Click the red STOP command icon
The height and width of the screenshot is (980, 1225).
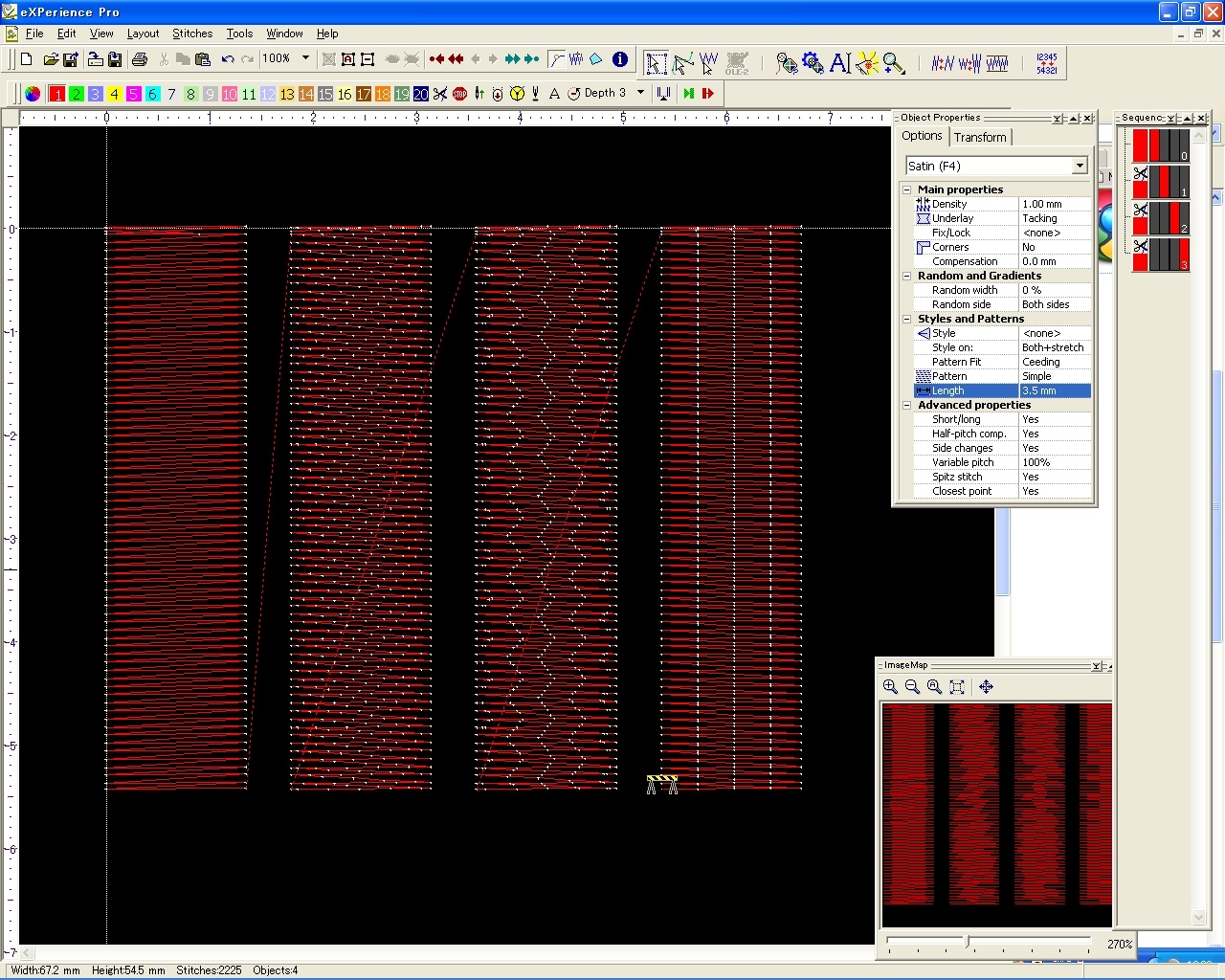pyautogui.click(x=459, y=94)
